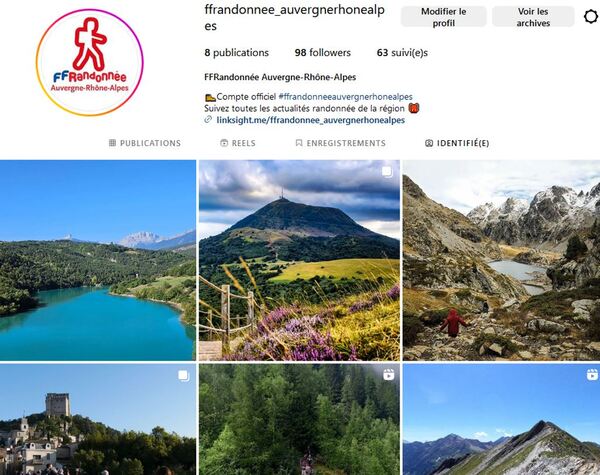
Task: Click the reel icon on the forest post
Action: 388,375
